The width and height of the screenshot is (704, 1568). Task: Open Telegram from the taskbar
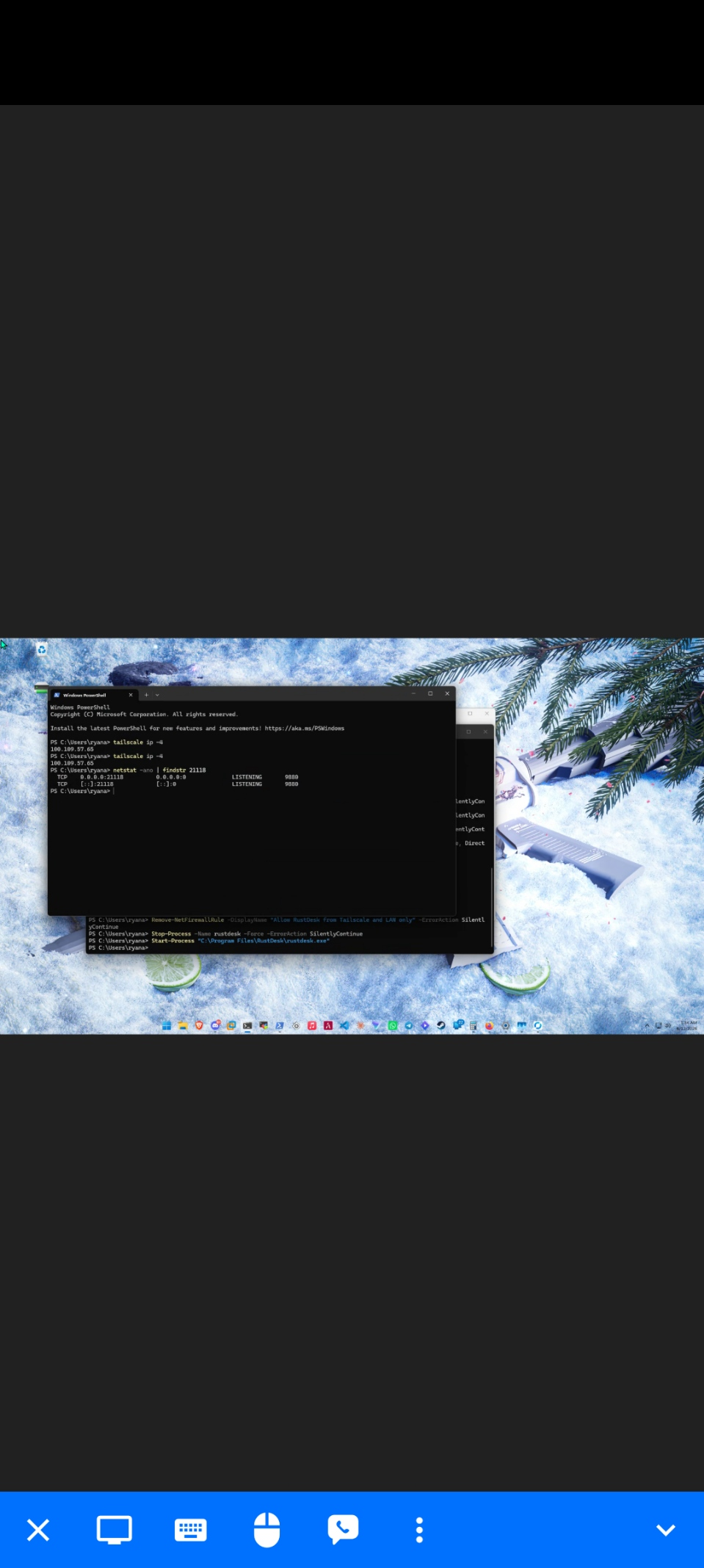coord(409,1025)
